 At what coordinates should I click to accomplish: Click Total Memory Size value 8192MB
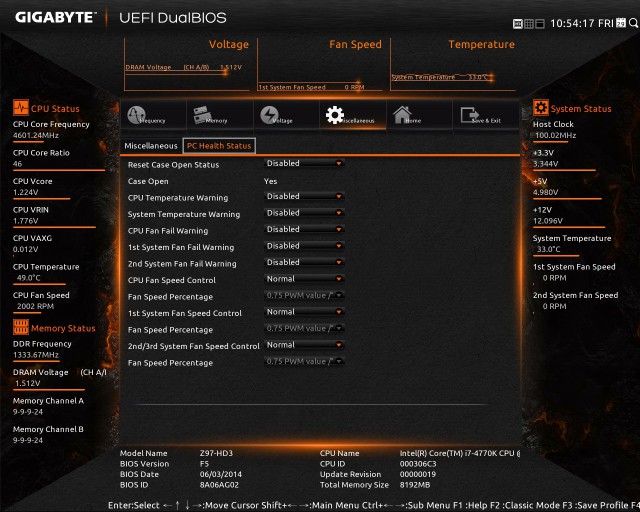pyautogui.click(x=415, y=485)
